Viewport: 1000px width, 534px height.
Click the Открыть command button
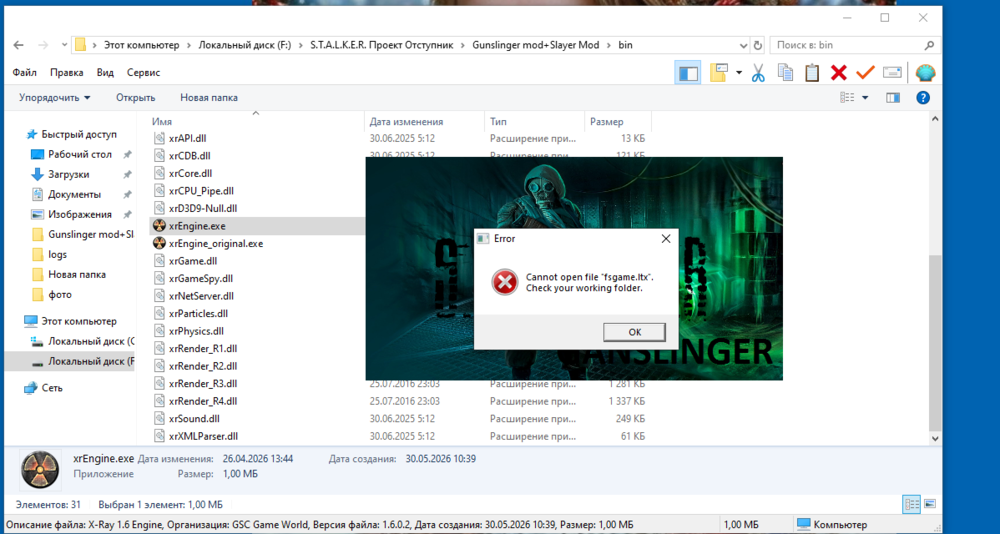[x=136, y=98]
